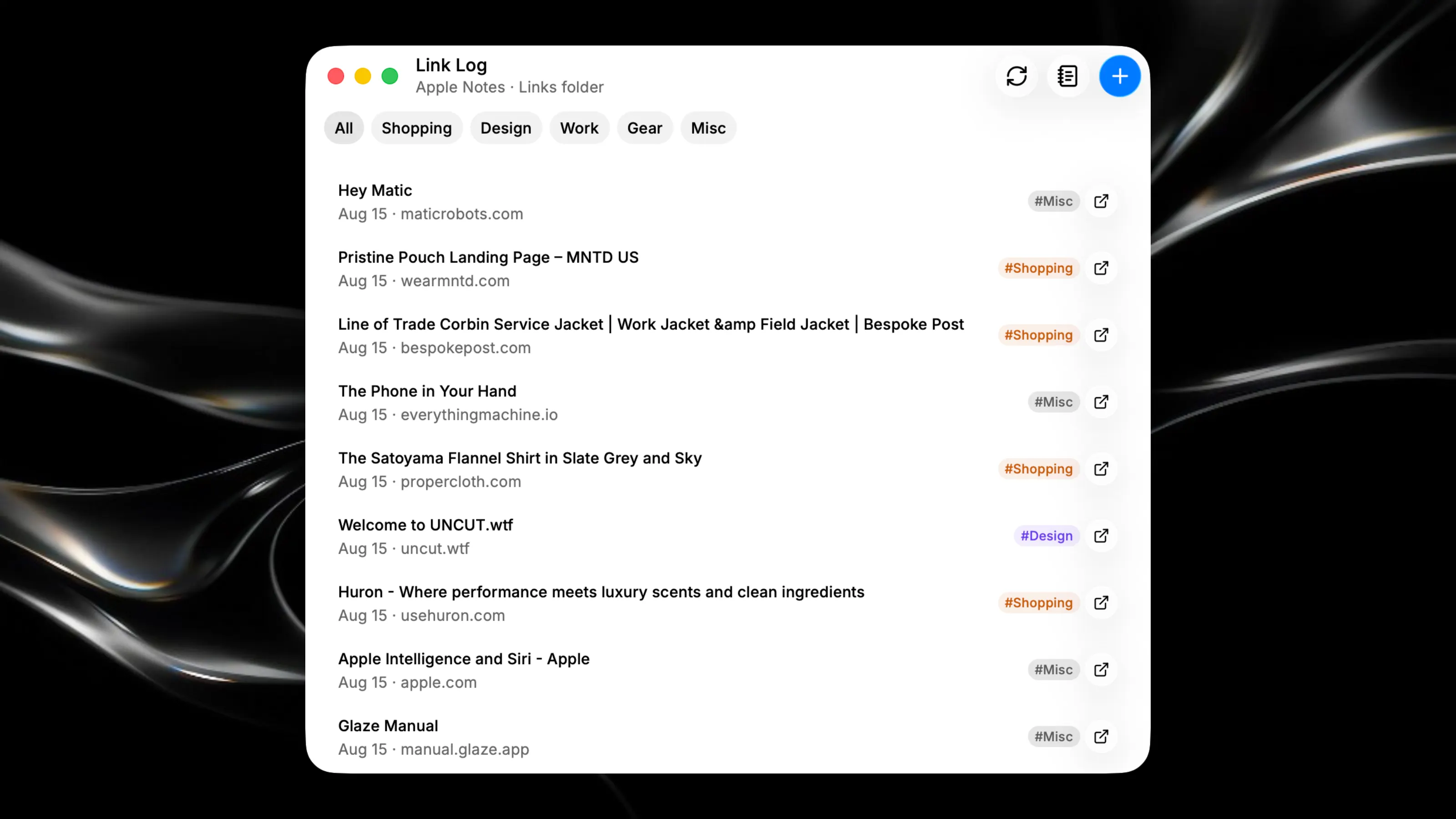Click 'Aug 15 · apple.com' text
This screenshot has width=1456, height=819.
[408, 682]
